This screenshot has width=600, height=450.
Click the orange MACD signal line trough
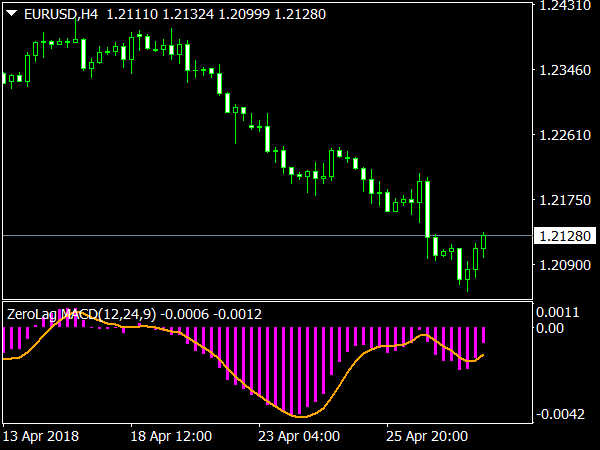tap(301, 416)
